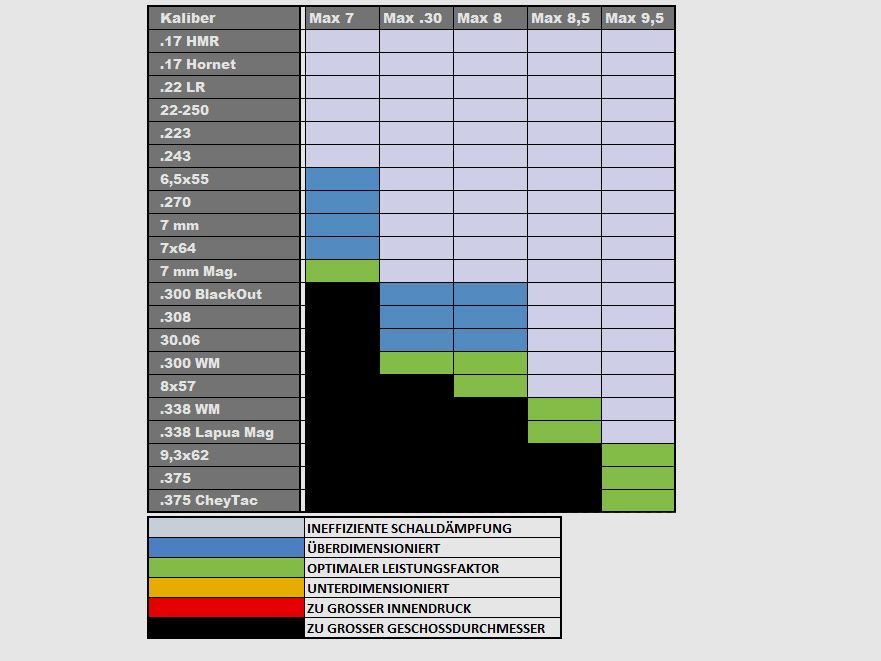Click the Ineffiziente Schalldämpfung legend label
881x661 pixels.
[x=409, y=528]
